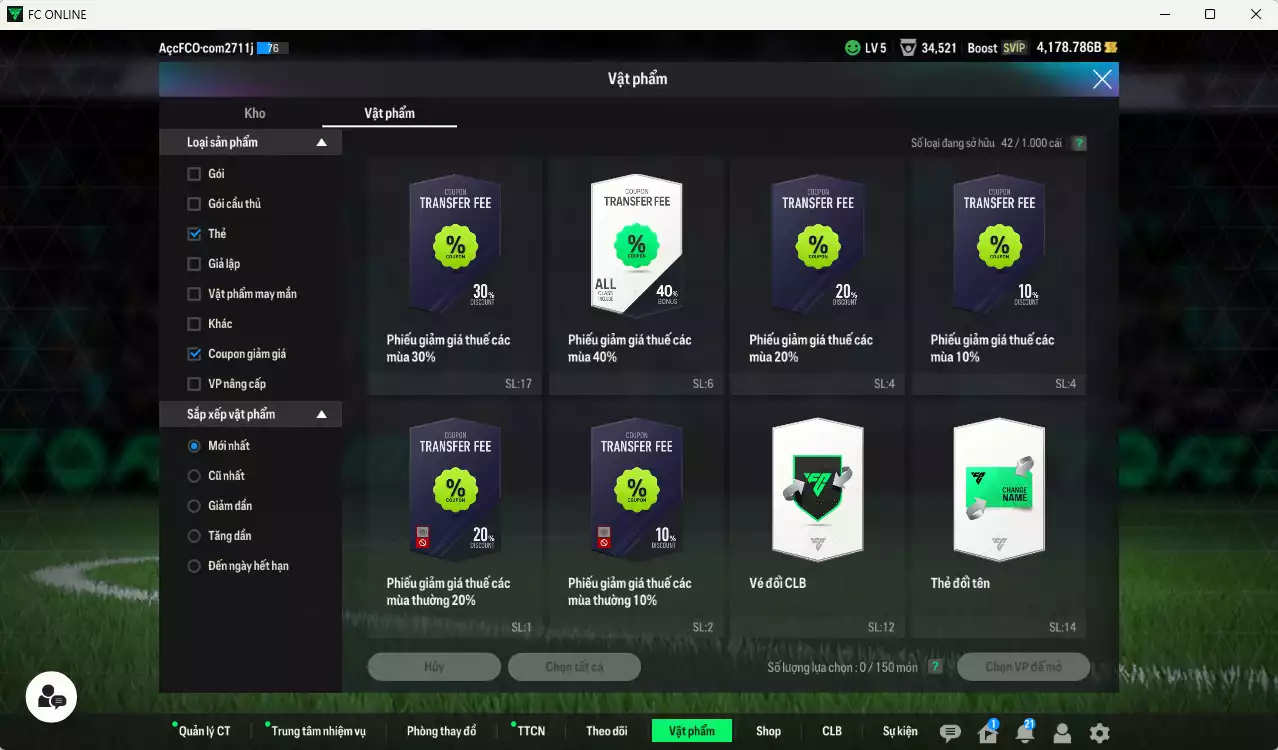
Task: Uncheck the Coupon giảm giá filter
Action: click(194, 354)
